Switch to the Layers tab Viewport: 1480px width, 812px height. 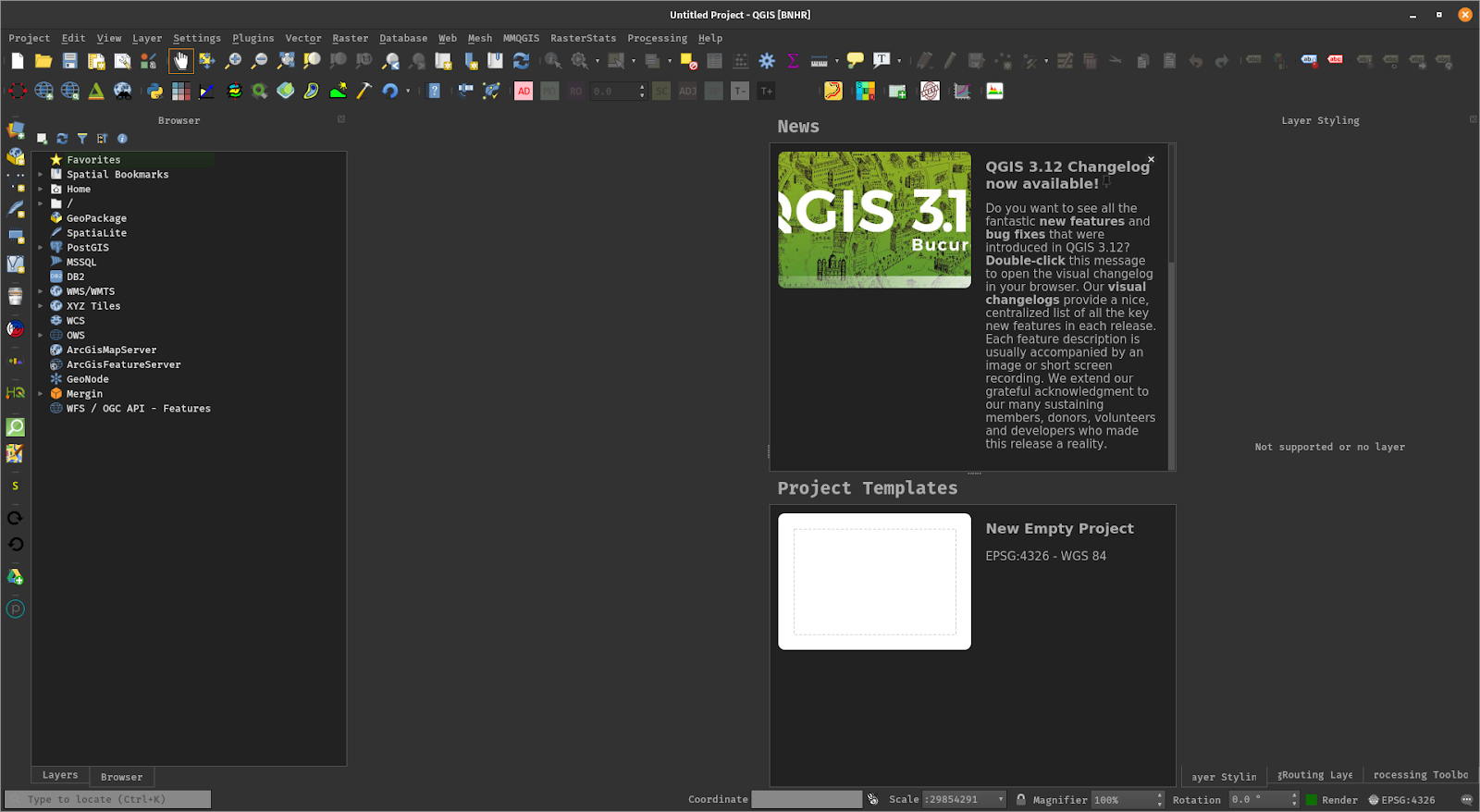tap(60, 775)
